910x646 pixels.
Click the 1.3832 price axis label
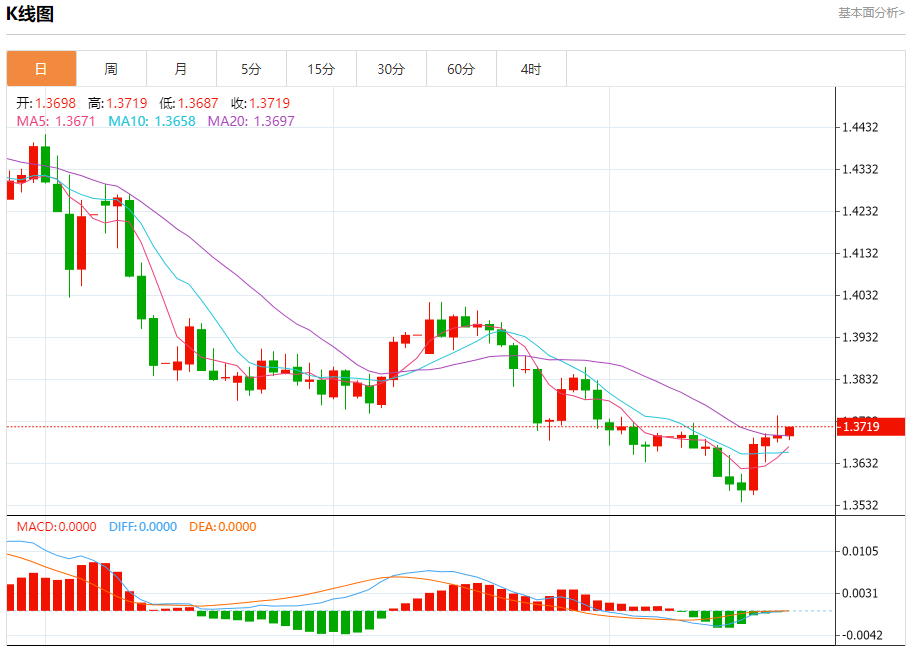[861, 380]
